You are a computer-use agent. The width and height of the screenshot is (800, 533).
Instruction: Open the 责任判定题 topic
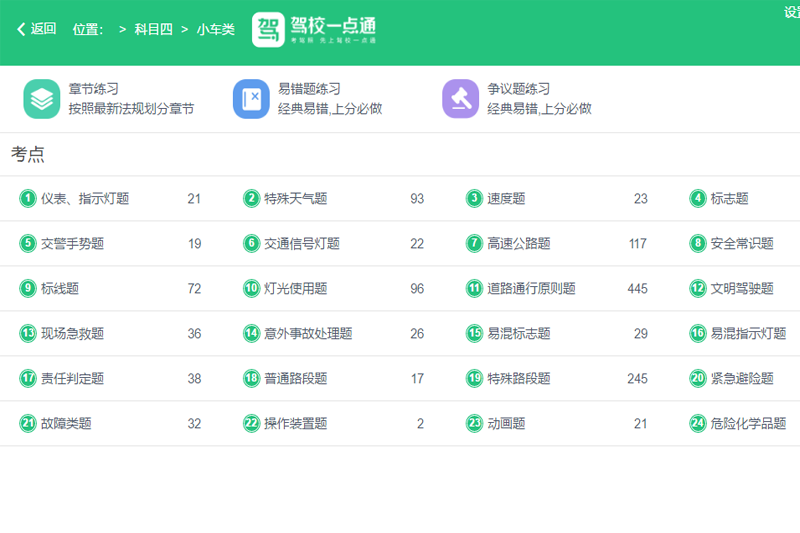tap(72, 379)
